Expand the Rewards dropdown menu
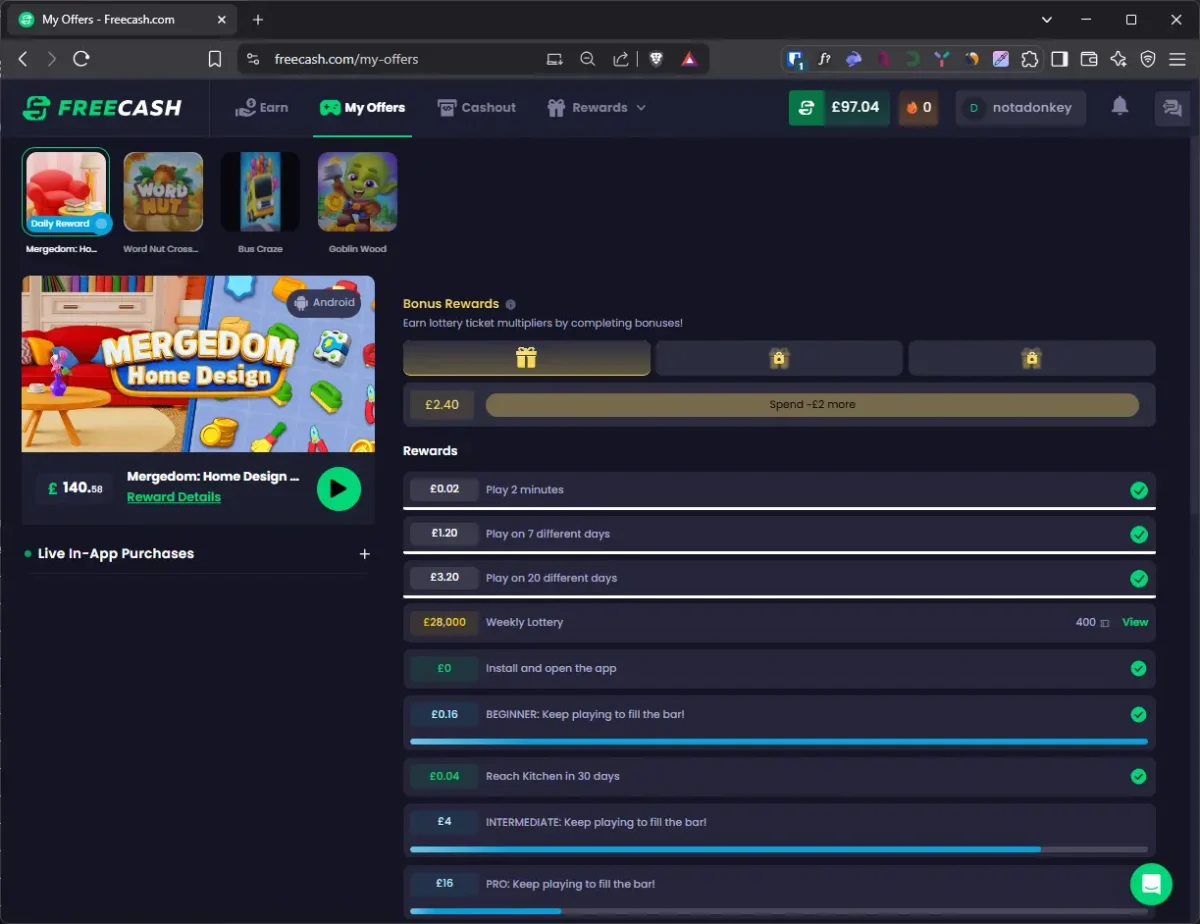 [x=596, y=107]
